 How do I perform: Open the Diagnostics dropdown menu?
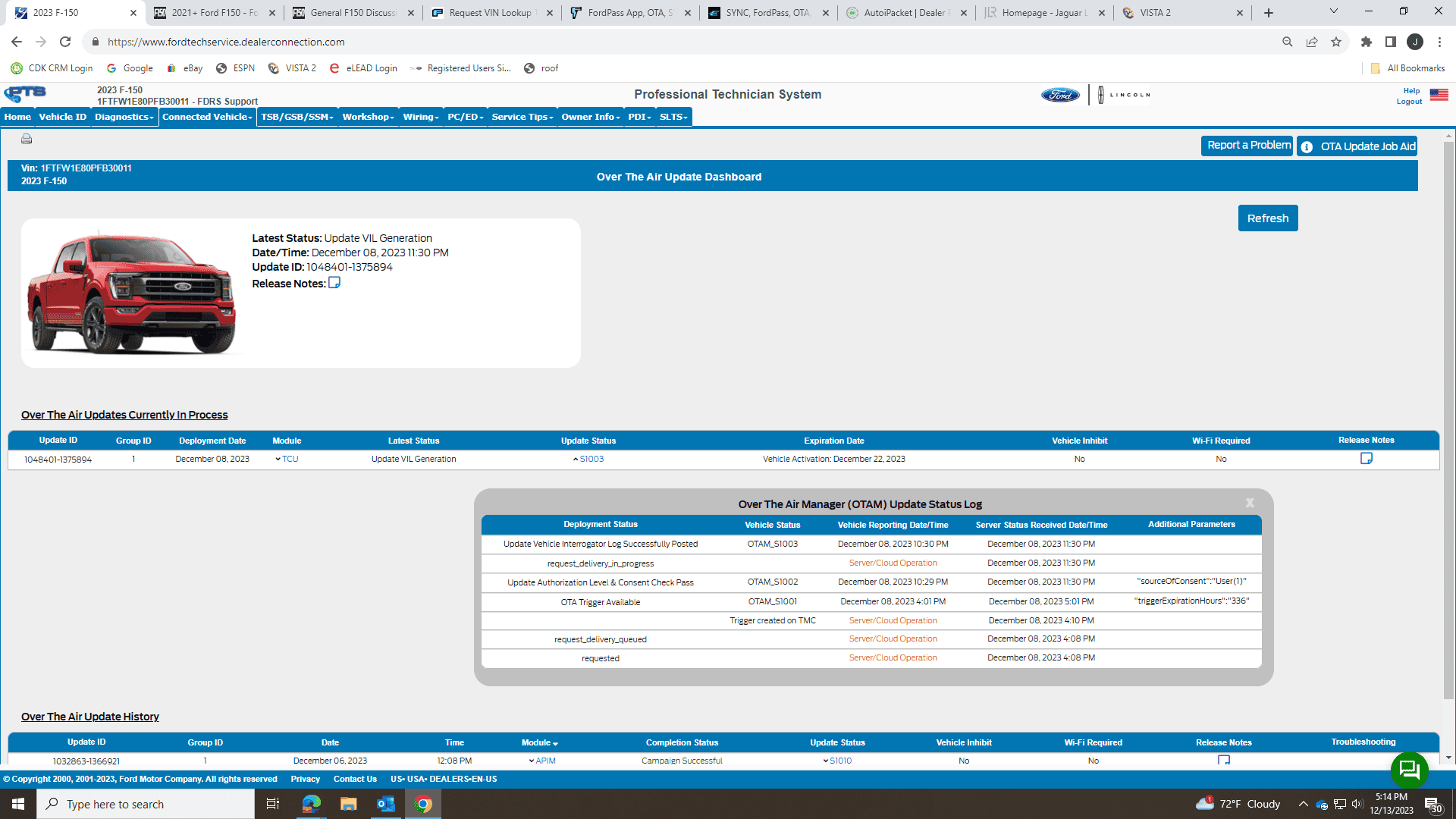124,117
